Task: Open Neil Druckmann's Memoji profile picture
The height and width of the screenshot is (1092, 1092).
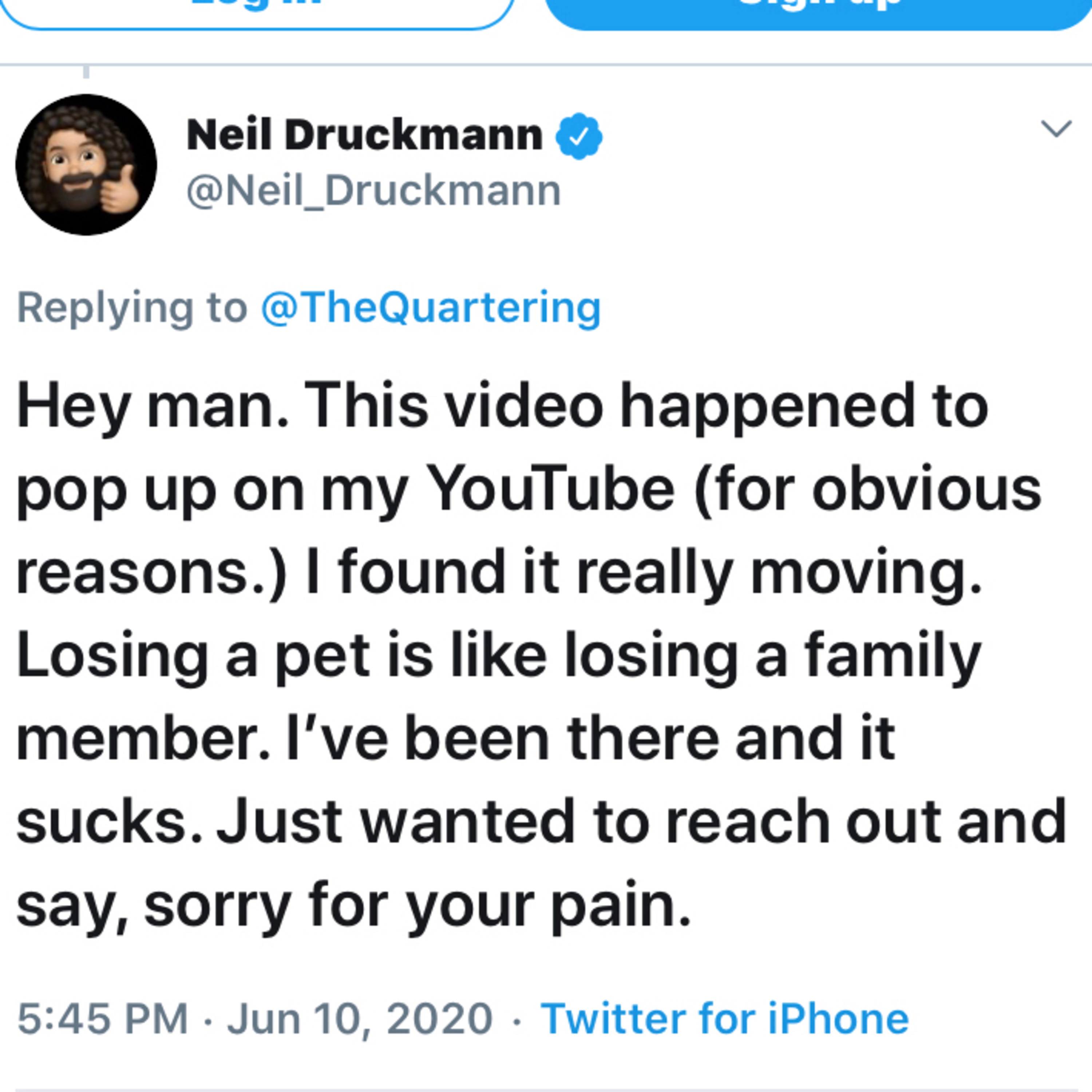Action: 86,165
